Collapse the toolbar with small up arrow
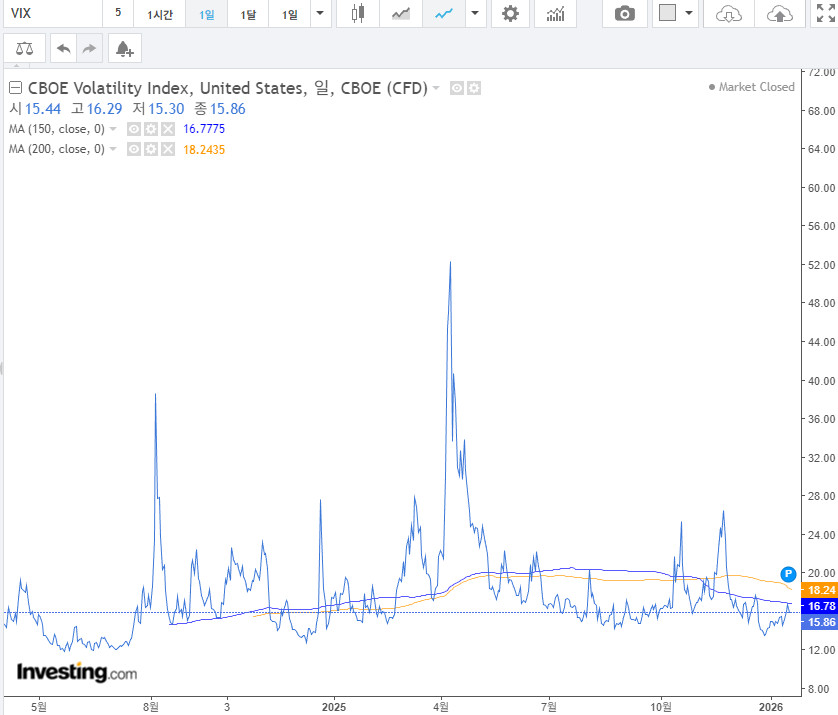 [17, 66]
